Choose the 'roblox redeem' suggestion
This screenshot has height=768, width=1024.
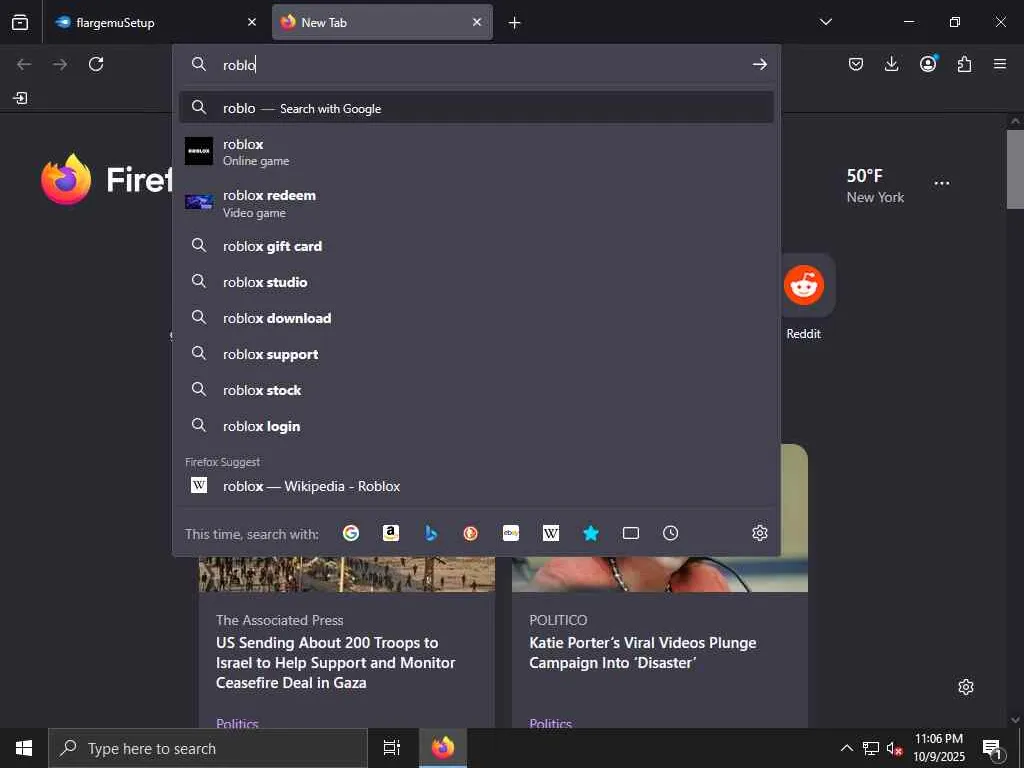coord(476,203)
